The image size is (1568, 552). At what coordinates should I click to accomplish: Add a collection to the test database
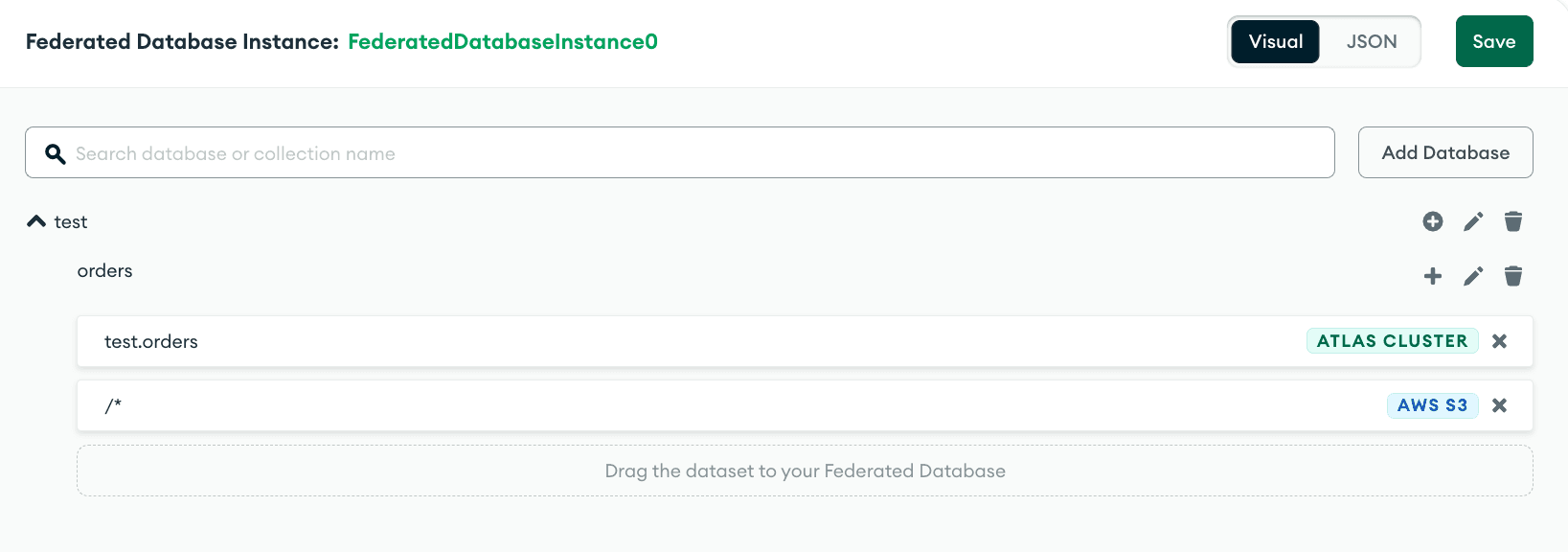point(1433,221)
